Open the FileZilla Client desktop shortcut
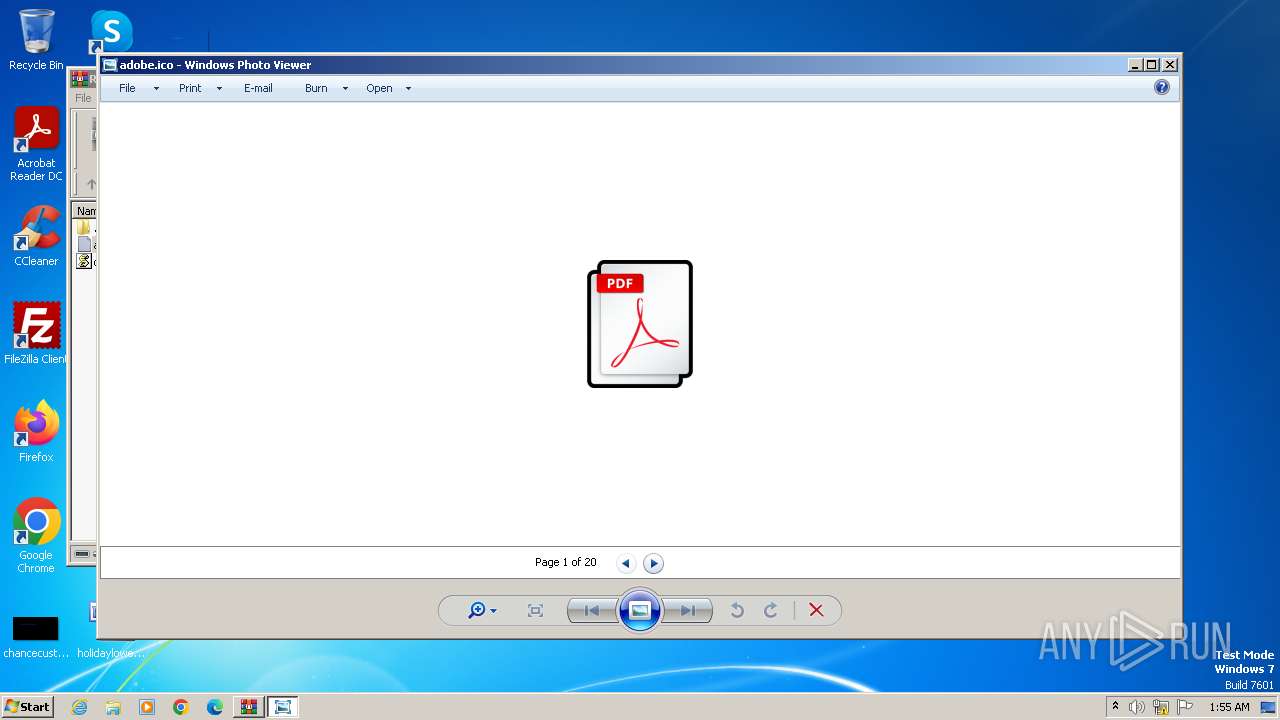1280x720 pixels. coord(36,334)
